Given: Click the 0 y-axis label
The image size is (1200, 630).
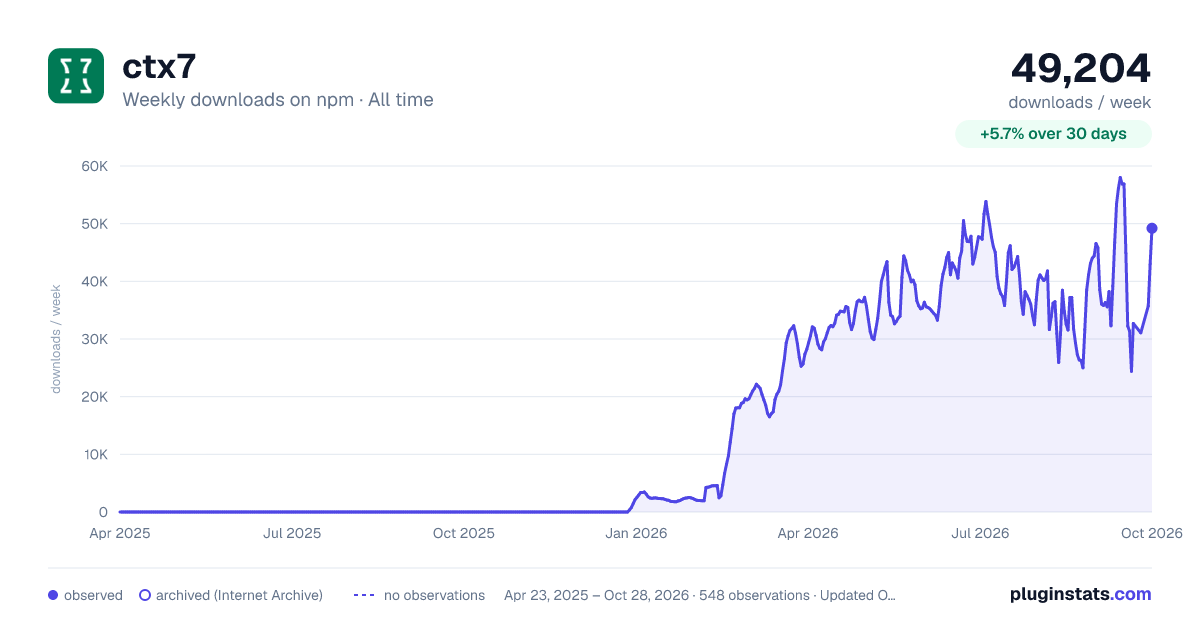Looking at the screenshot, I should (103, 512).
